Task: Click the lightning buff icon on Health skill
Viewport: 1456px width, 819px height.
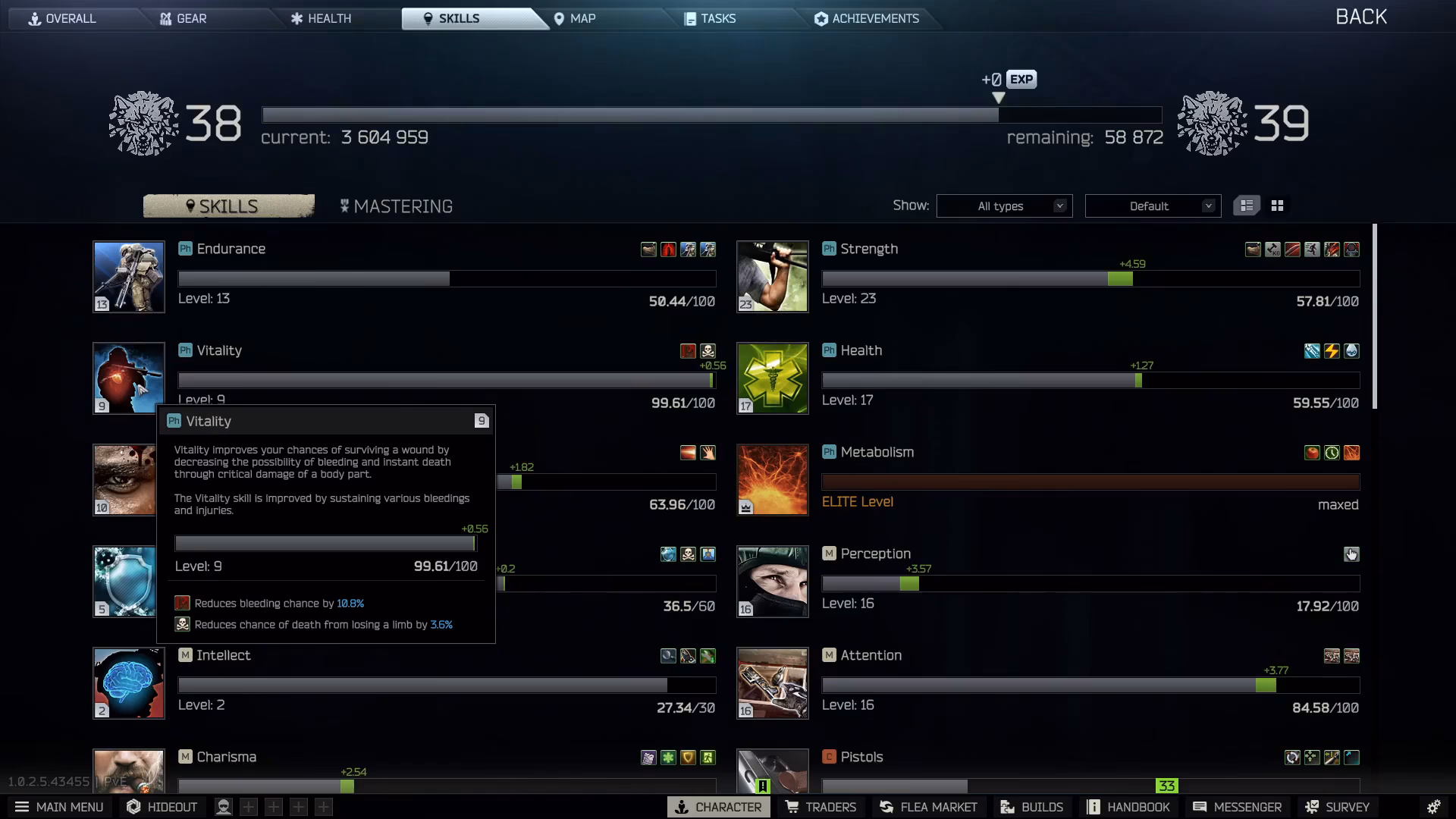Action: click(1332, 350)
